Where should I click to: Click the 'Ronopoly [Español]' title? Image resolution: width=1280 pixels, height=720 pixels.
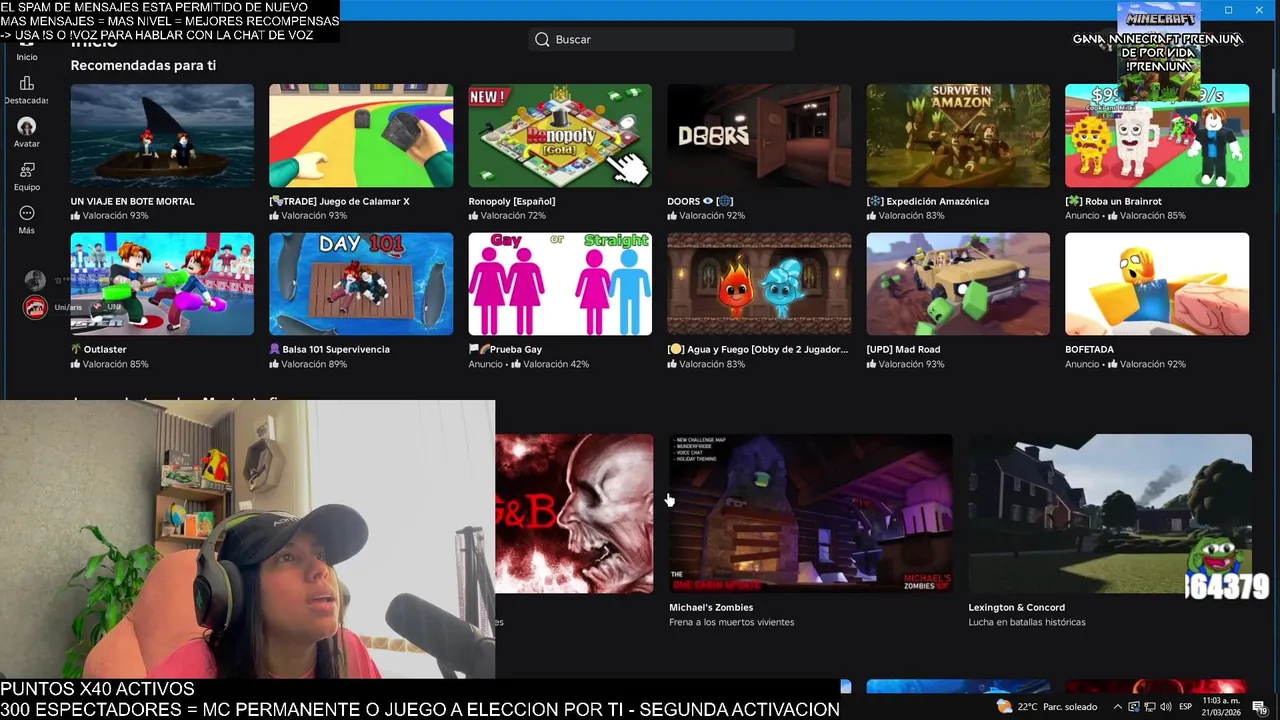coord(511,201)
